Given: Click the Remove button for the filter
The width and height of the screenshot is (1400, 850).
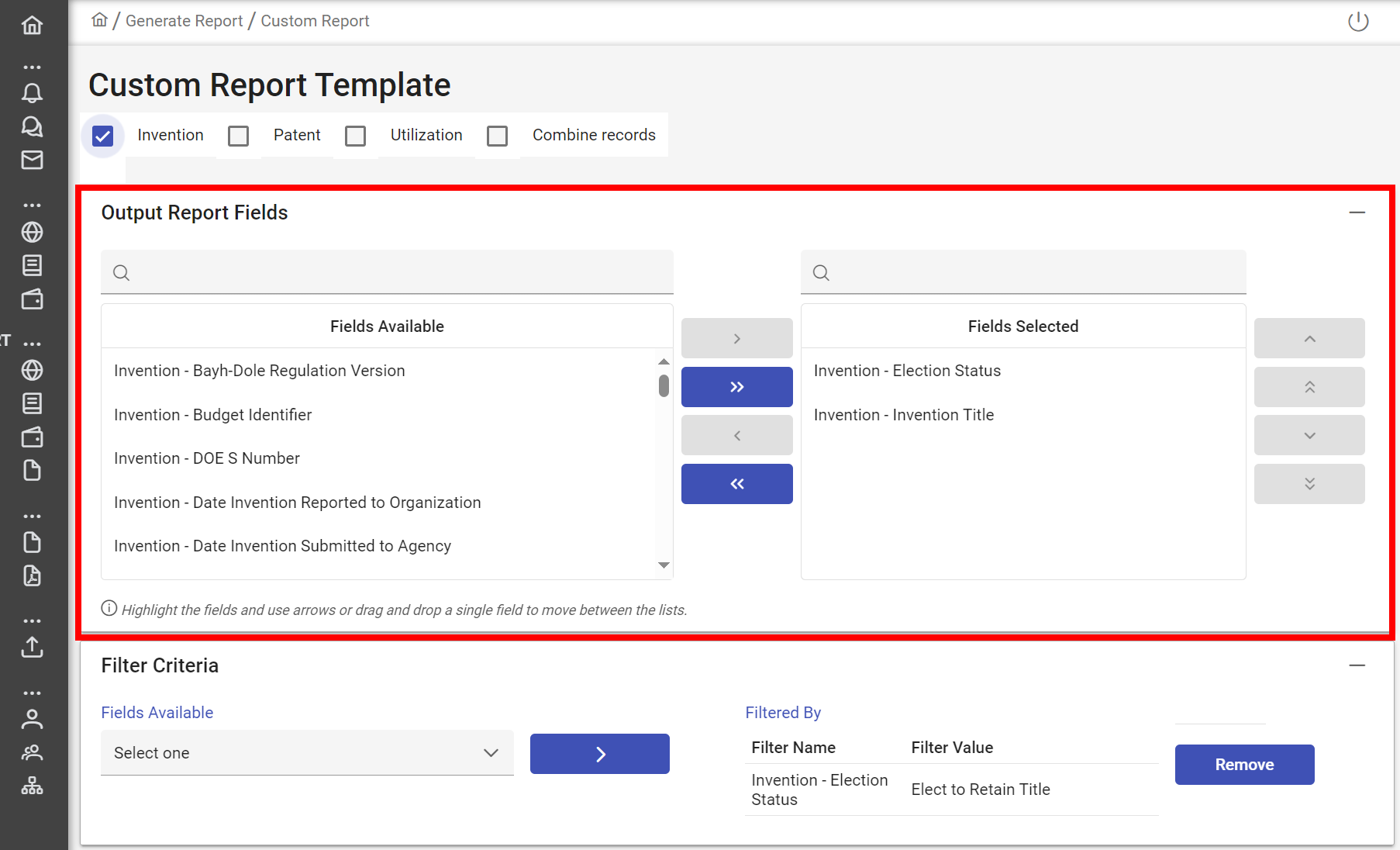Looking at the screenshot, I should point(1243,764).
